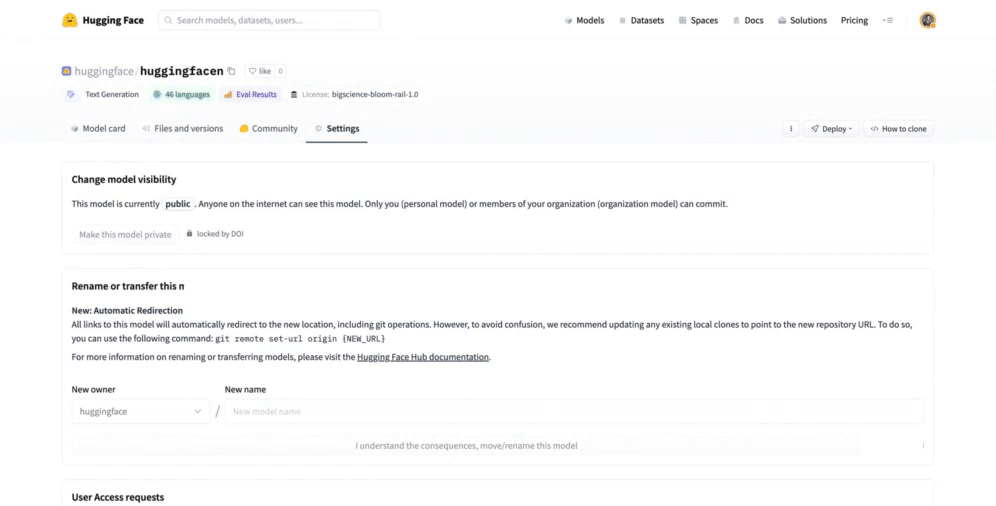Click the New model name field
The height and width of the screenshot is (506, 996).
pos(574,411)
